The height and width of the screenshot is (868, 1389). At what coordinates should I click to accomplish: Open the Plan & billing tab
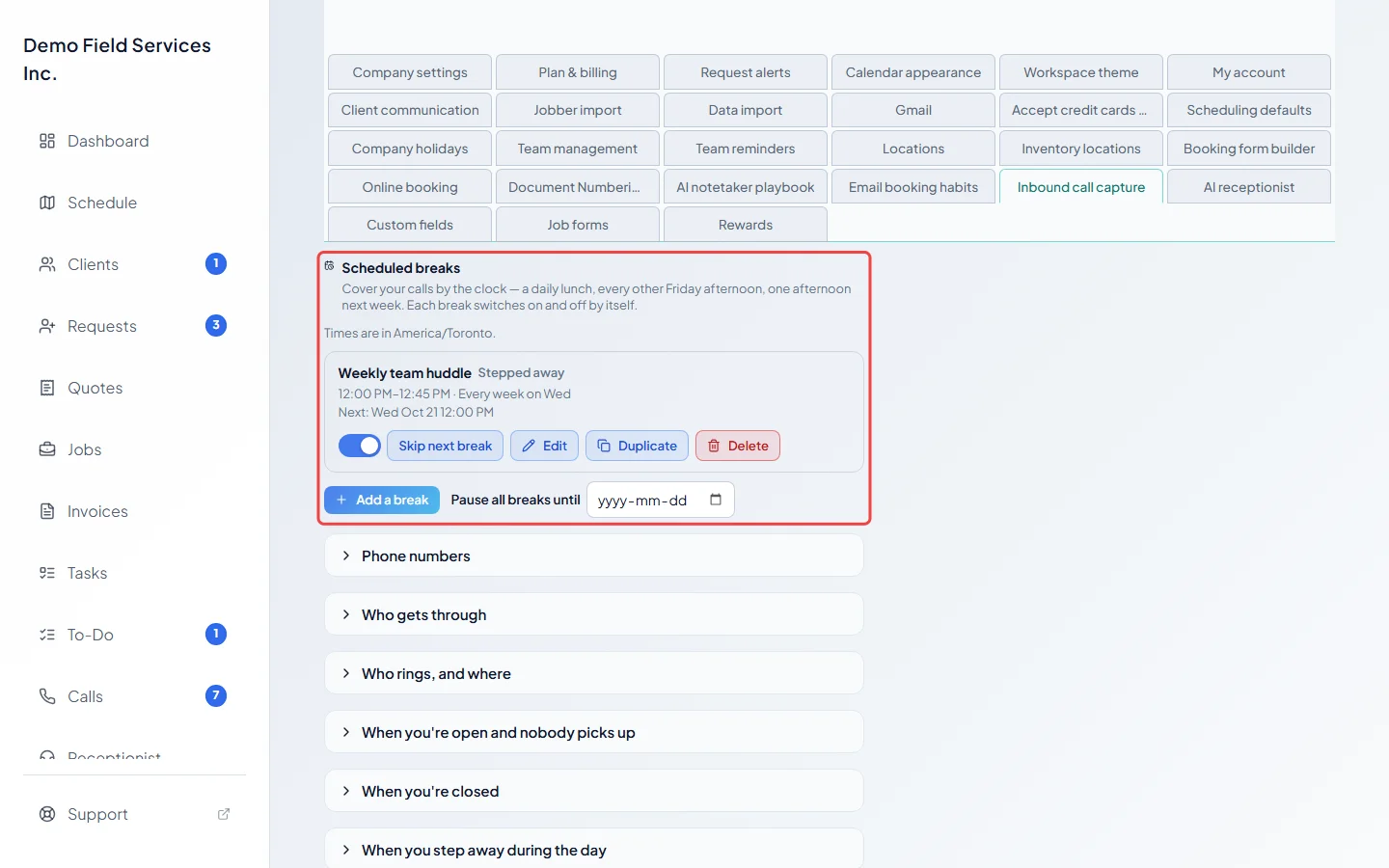[x=578, y=72]
